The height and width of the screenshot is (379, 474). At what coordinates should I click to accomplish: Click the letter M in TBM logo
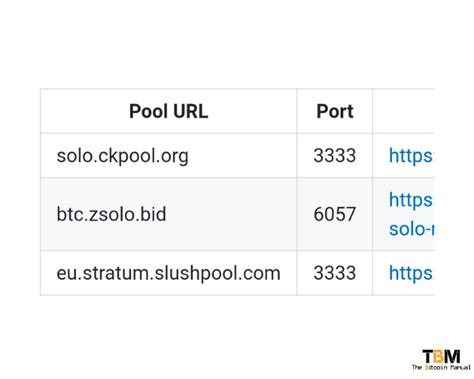453,356
